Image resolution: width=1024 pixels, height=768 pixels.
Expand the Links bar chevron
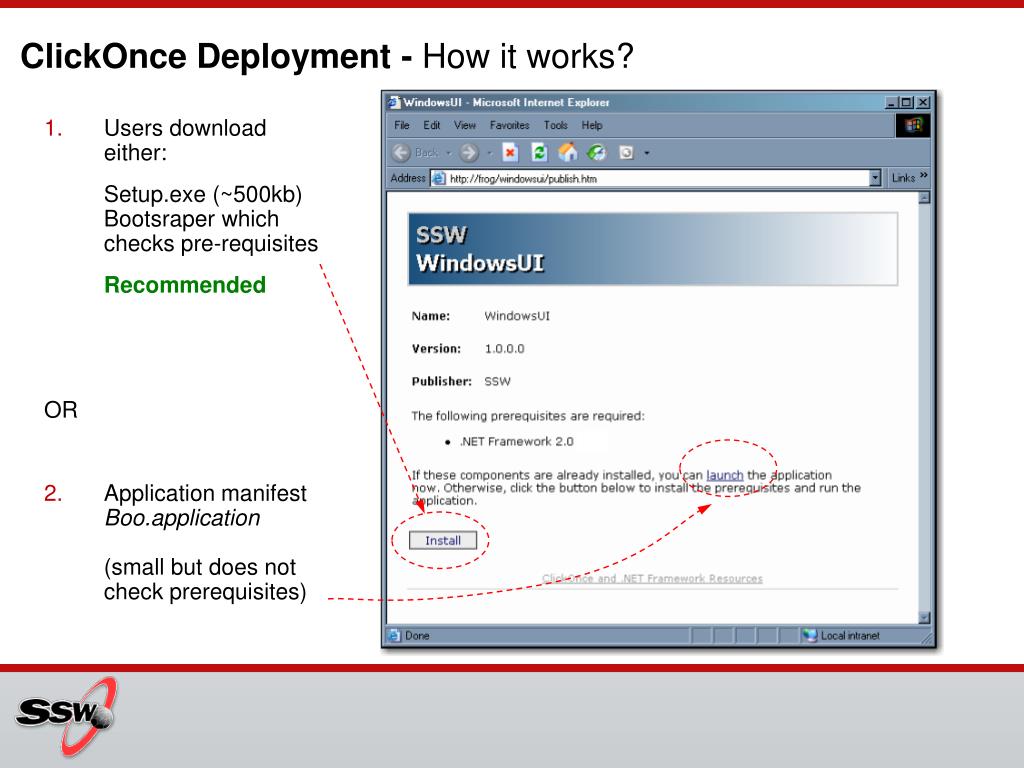pos(923,175)
